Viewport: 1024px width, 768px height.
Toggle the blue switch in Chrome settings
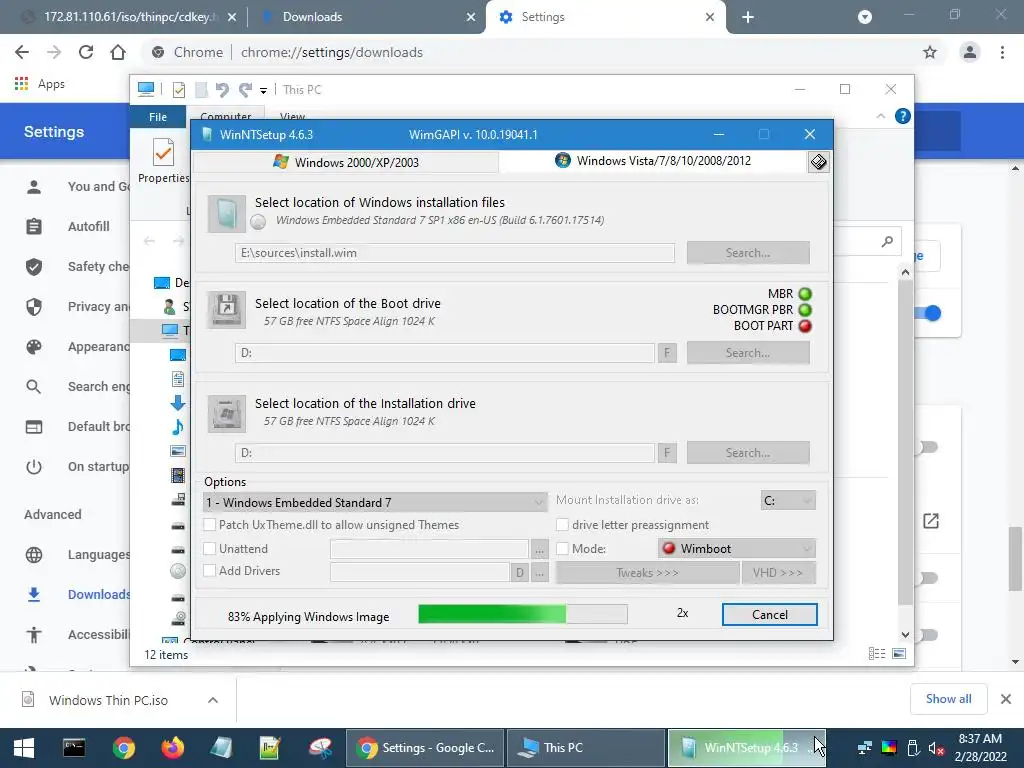tap(928, 313)
